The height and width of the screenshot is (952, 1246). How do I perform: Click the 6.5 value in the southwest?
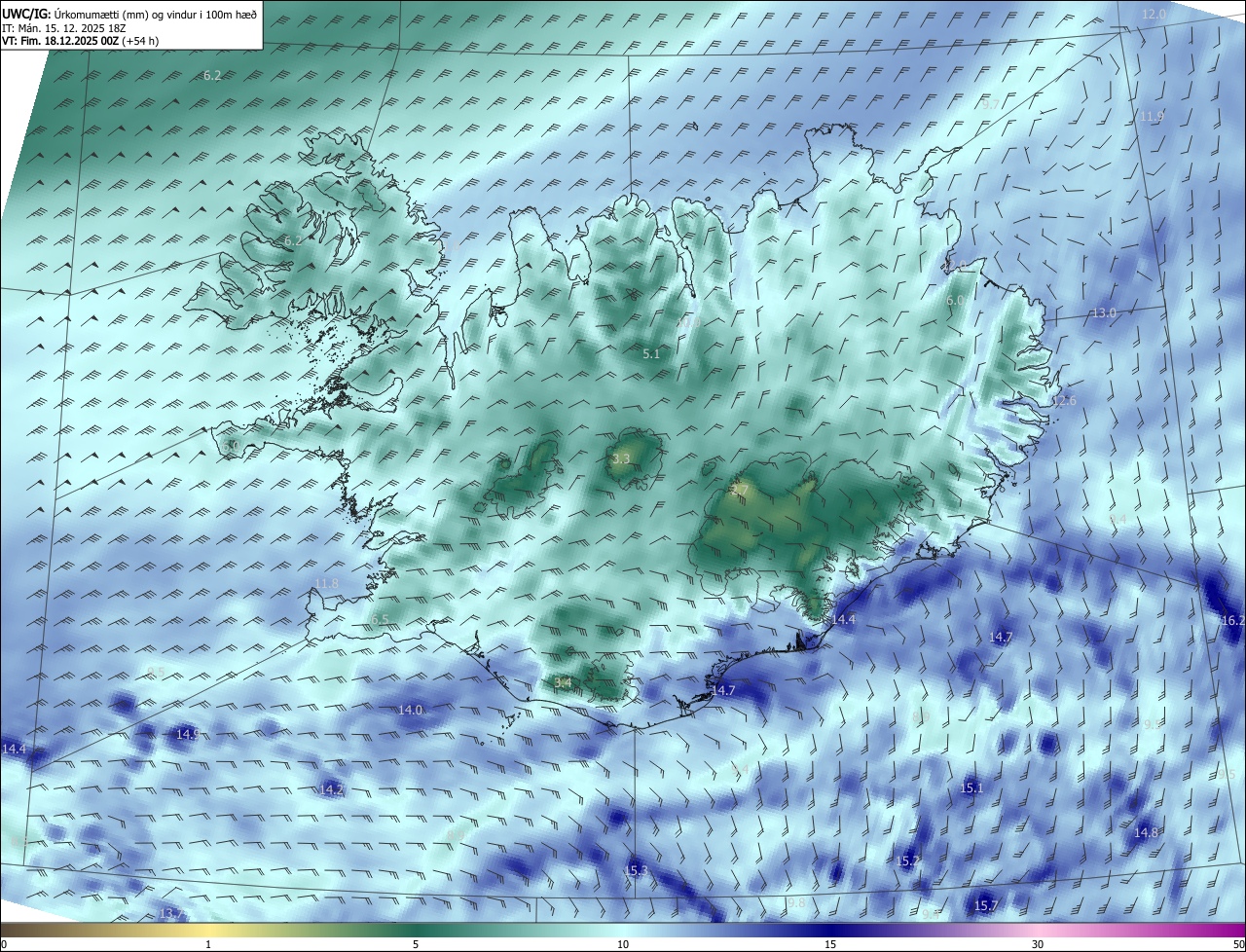380,619
